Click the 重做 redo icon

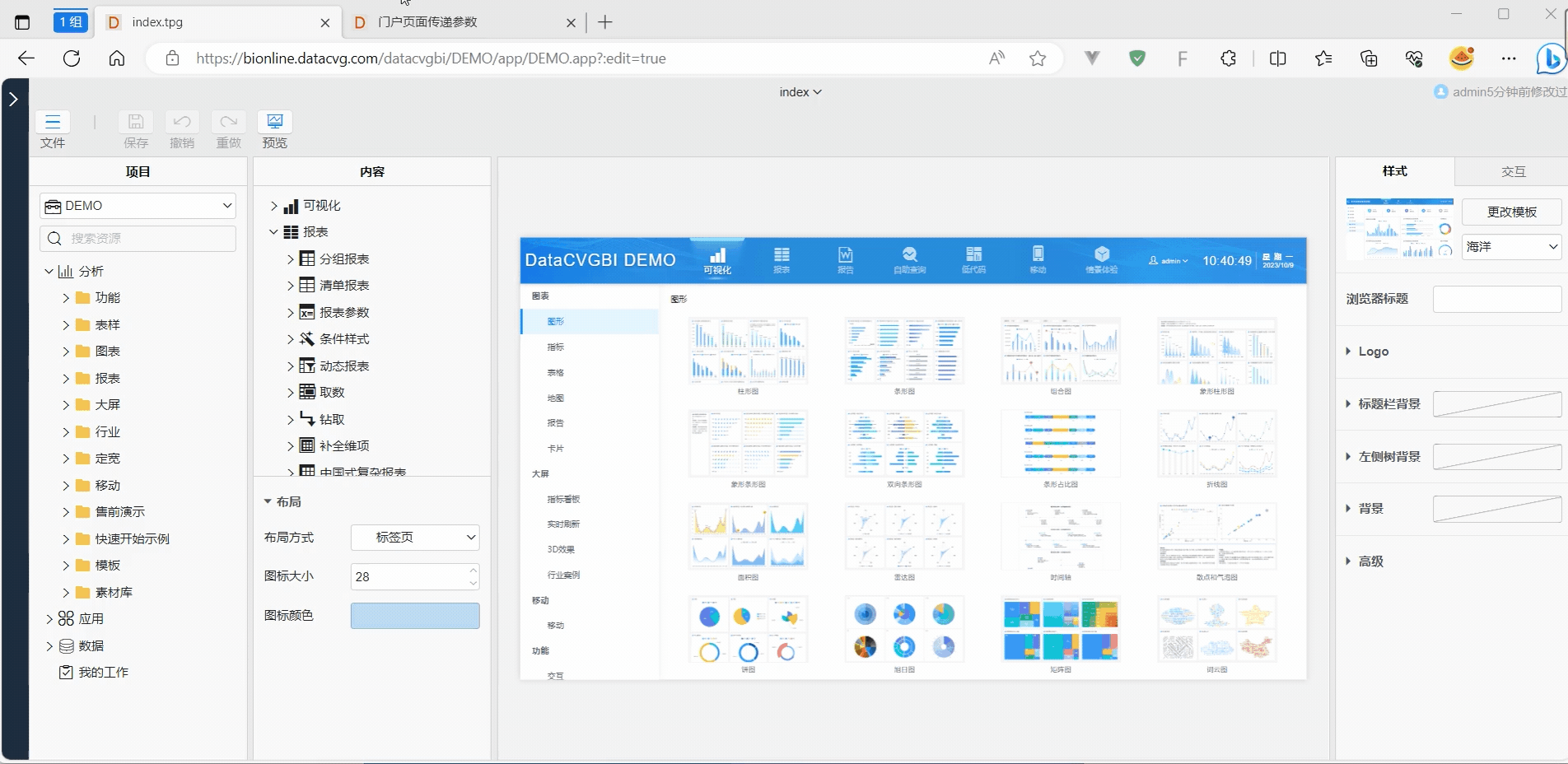coord(228,123)
